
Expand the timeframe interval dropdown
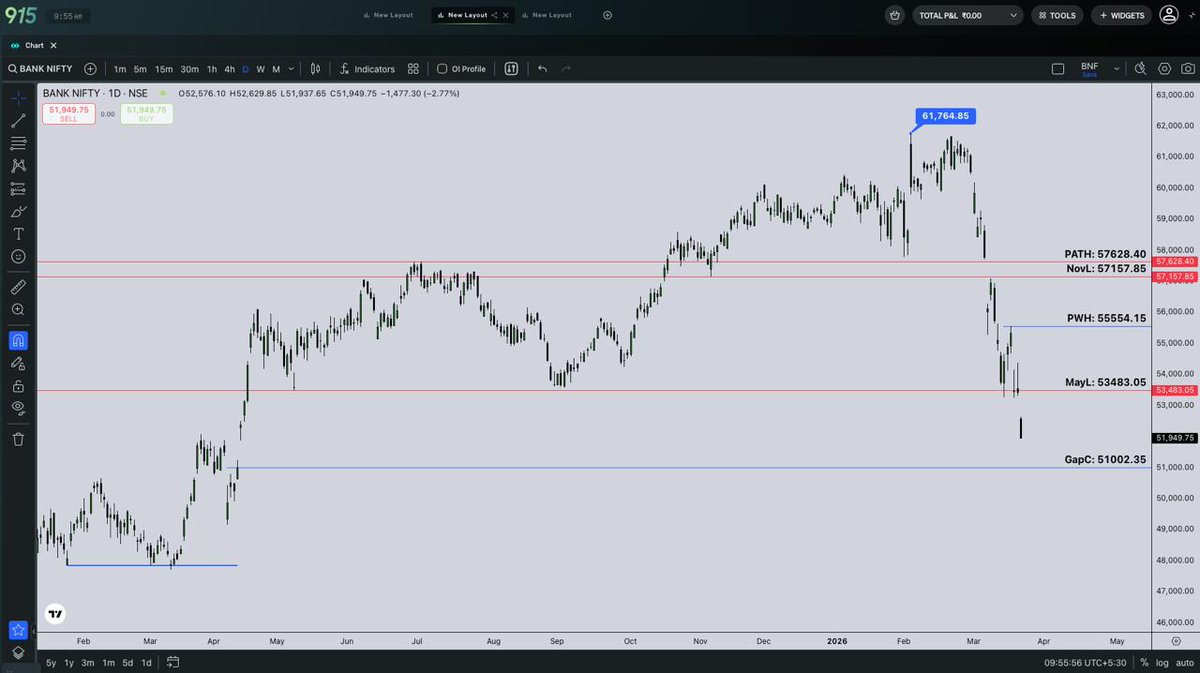pos(291,69)
